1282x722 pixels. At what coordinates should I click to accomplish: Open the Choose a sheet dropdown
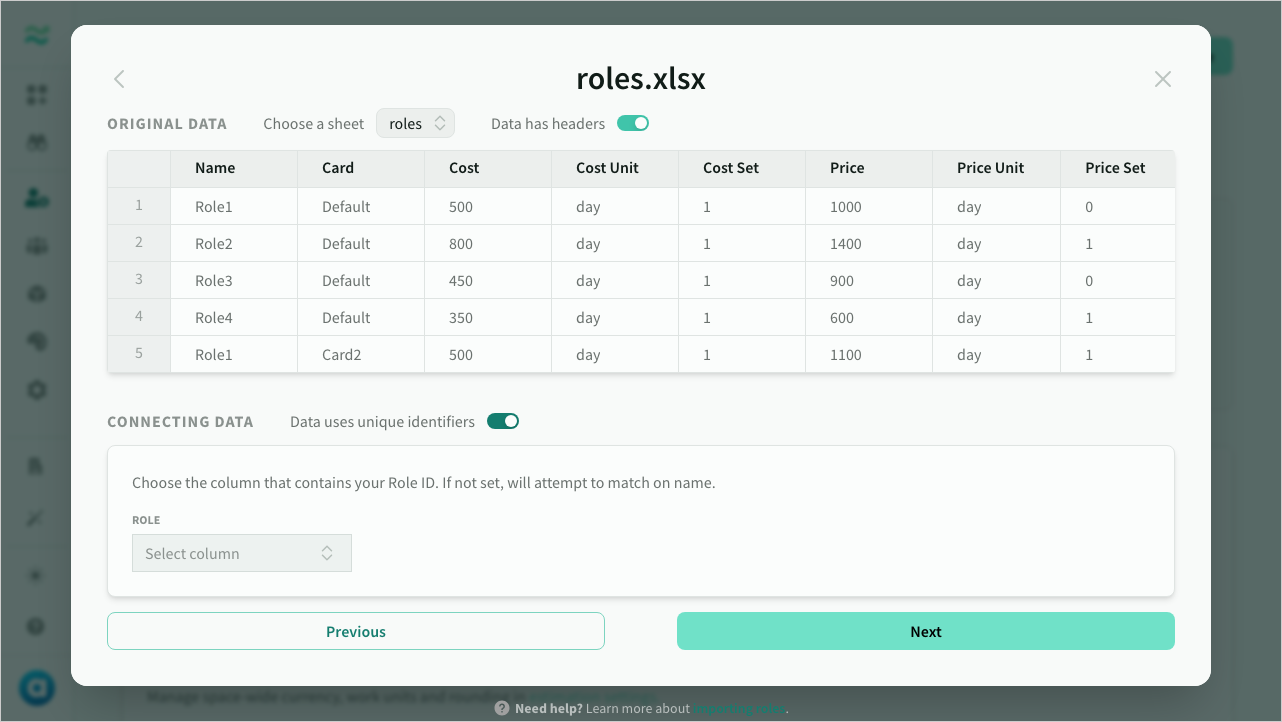415,124
